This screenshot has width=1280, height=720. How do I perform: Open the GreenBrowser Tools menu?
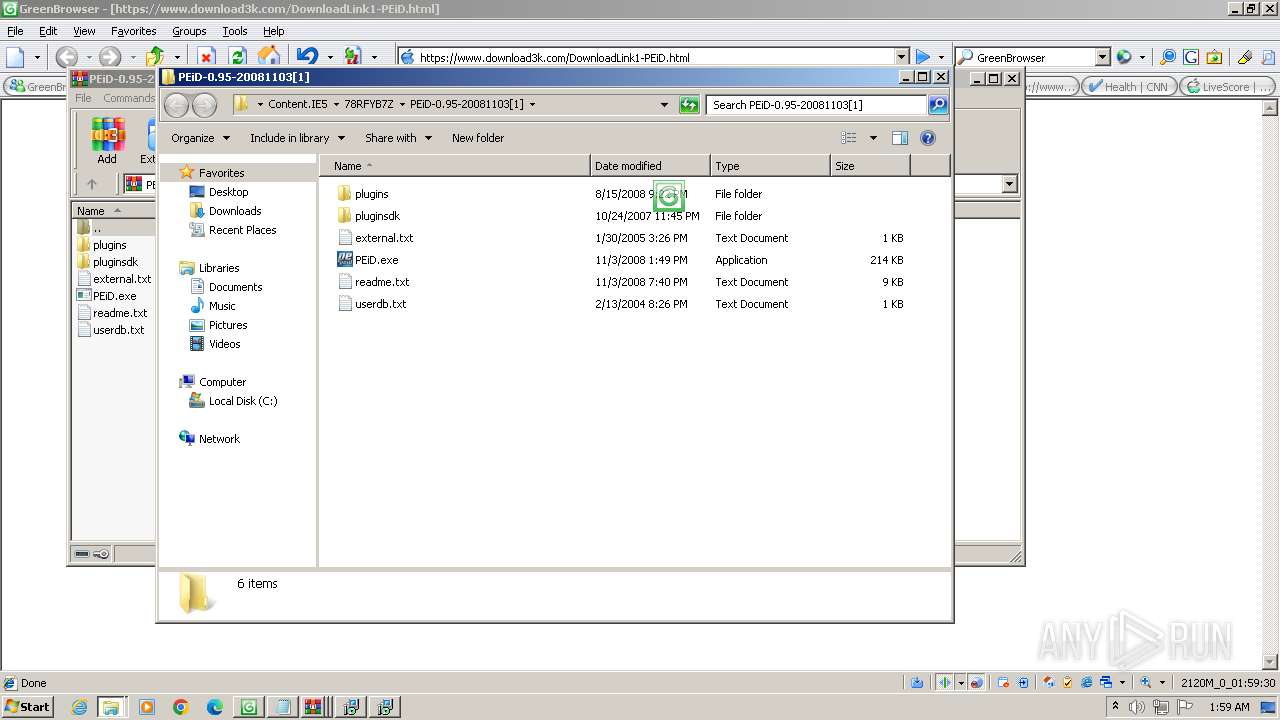pyautogui.click(x=235, y=31)
